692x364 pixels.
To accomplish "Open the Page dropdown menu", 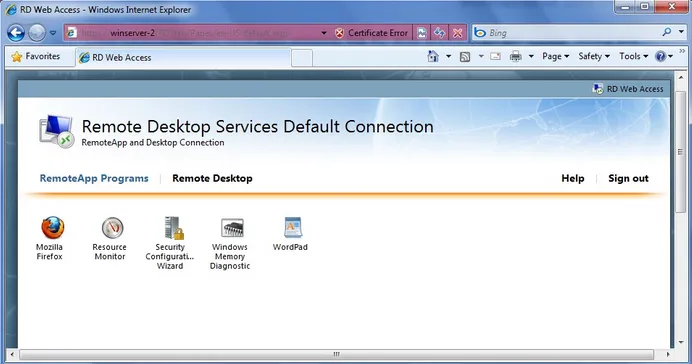I will [556, 56].
